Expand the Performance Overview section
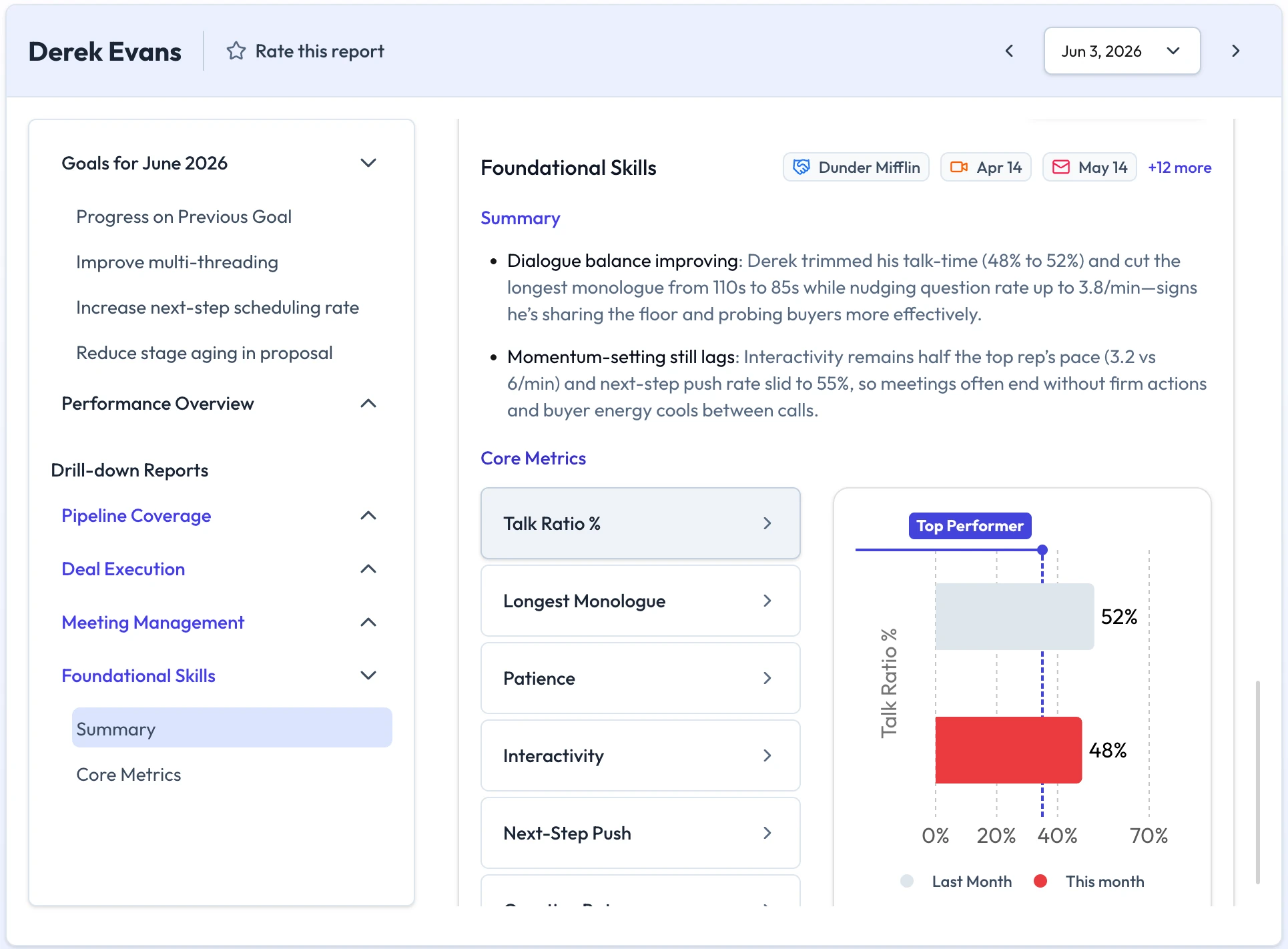This screenshot has height=949, width=1288. coord(368,403)
